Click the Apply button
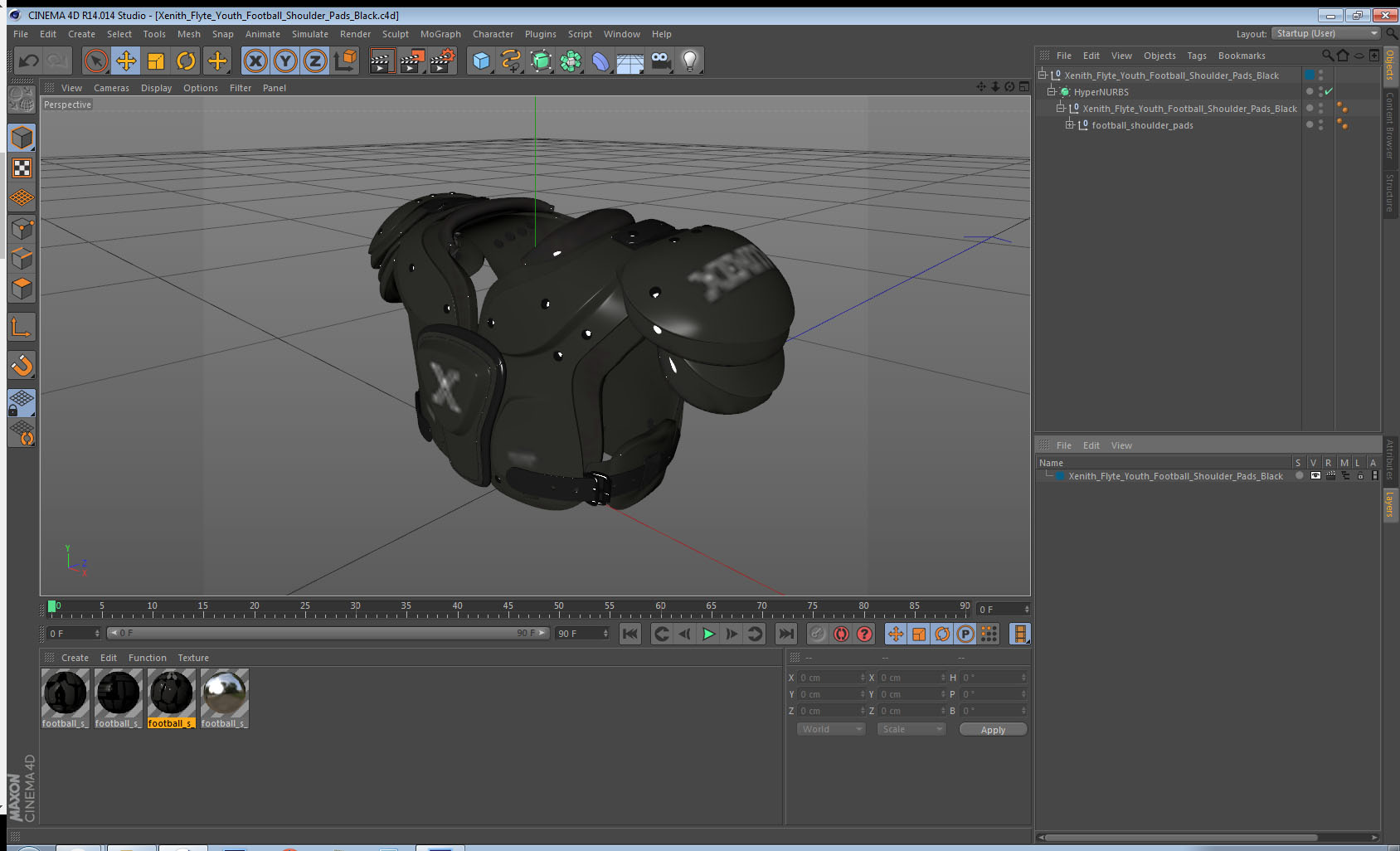This screenshot has width=1400, height=851. (x=993, y=730)
